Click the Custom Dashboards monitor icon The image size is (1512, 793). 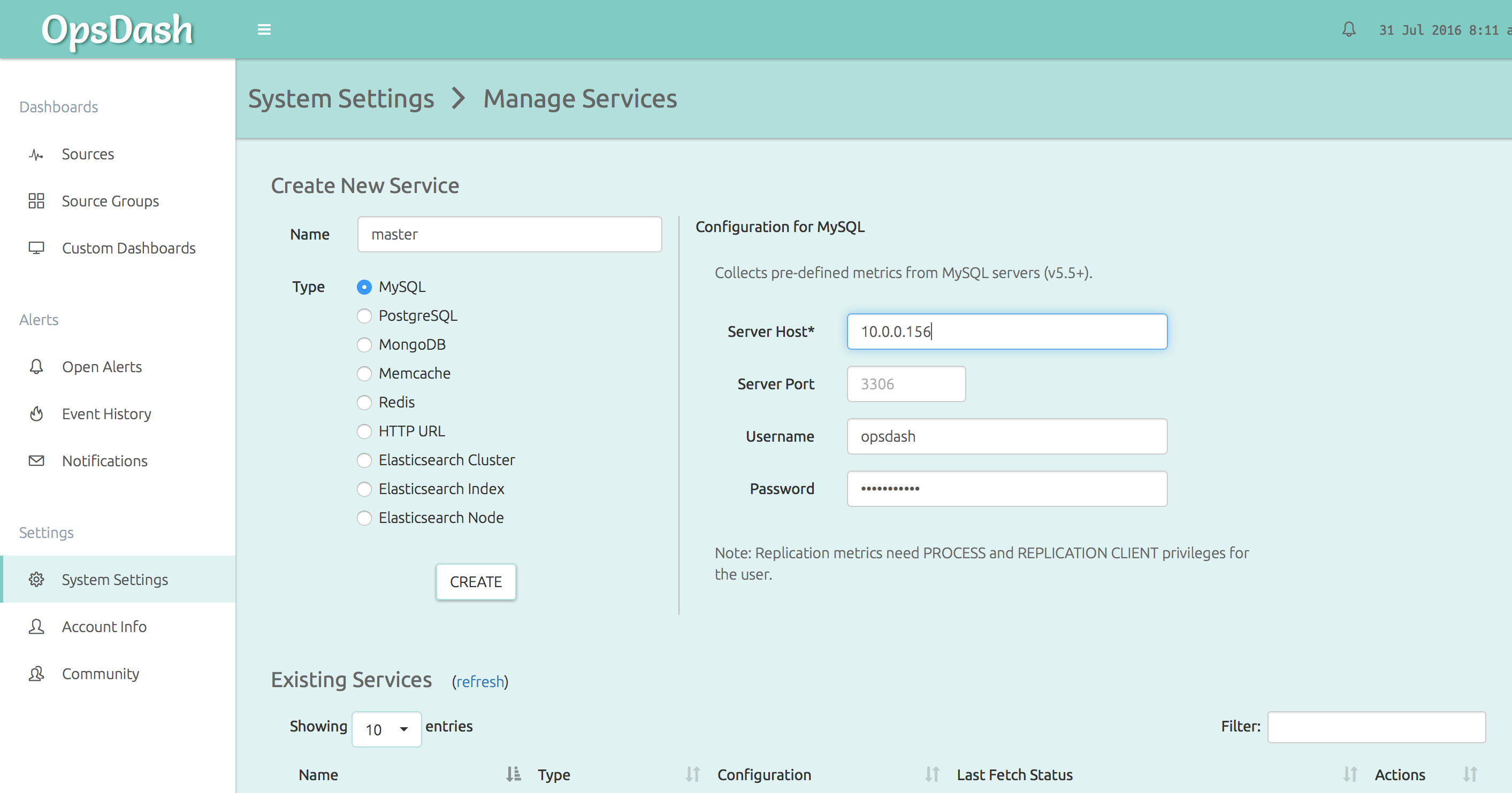[x=36, y=248]
